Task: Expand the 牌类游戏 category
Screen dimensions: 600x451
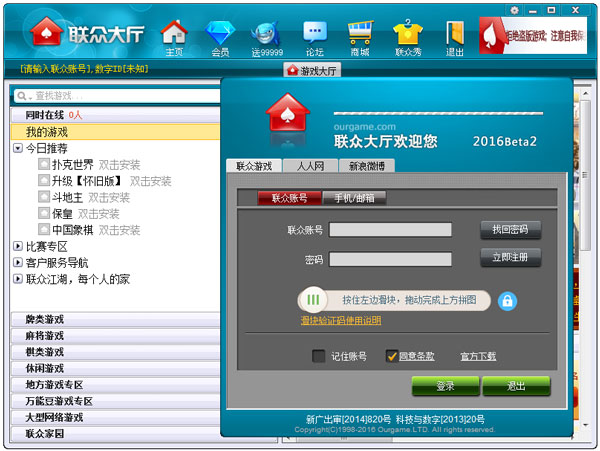Action: tap(116, 319)
